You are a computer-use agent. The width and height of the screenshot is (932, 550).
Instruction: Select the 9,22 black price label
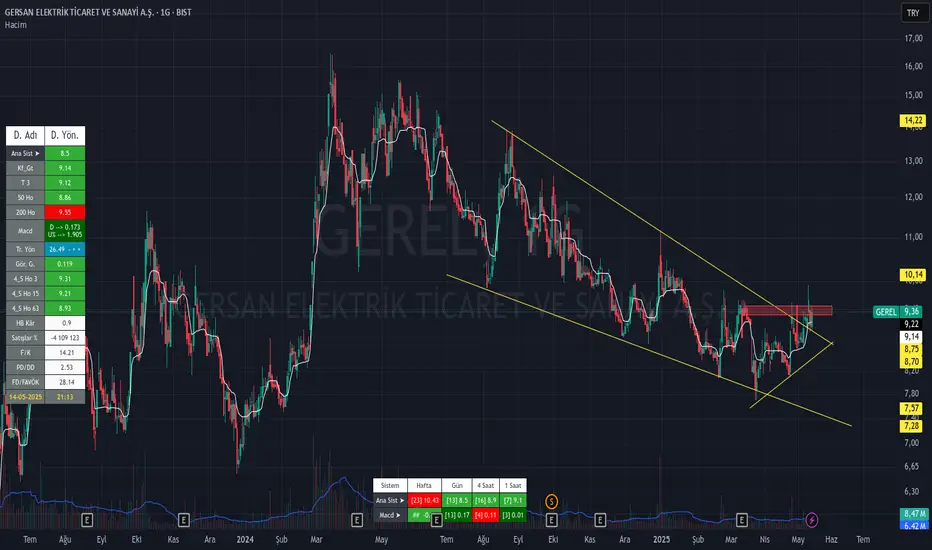[912, 324]
